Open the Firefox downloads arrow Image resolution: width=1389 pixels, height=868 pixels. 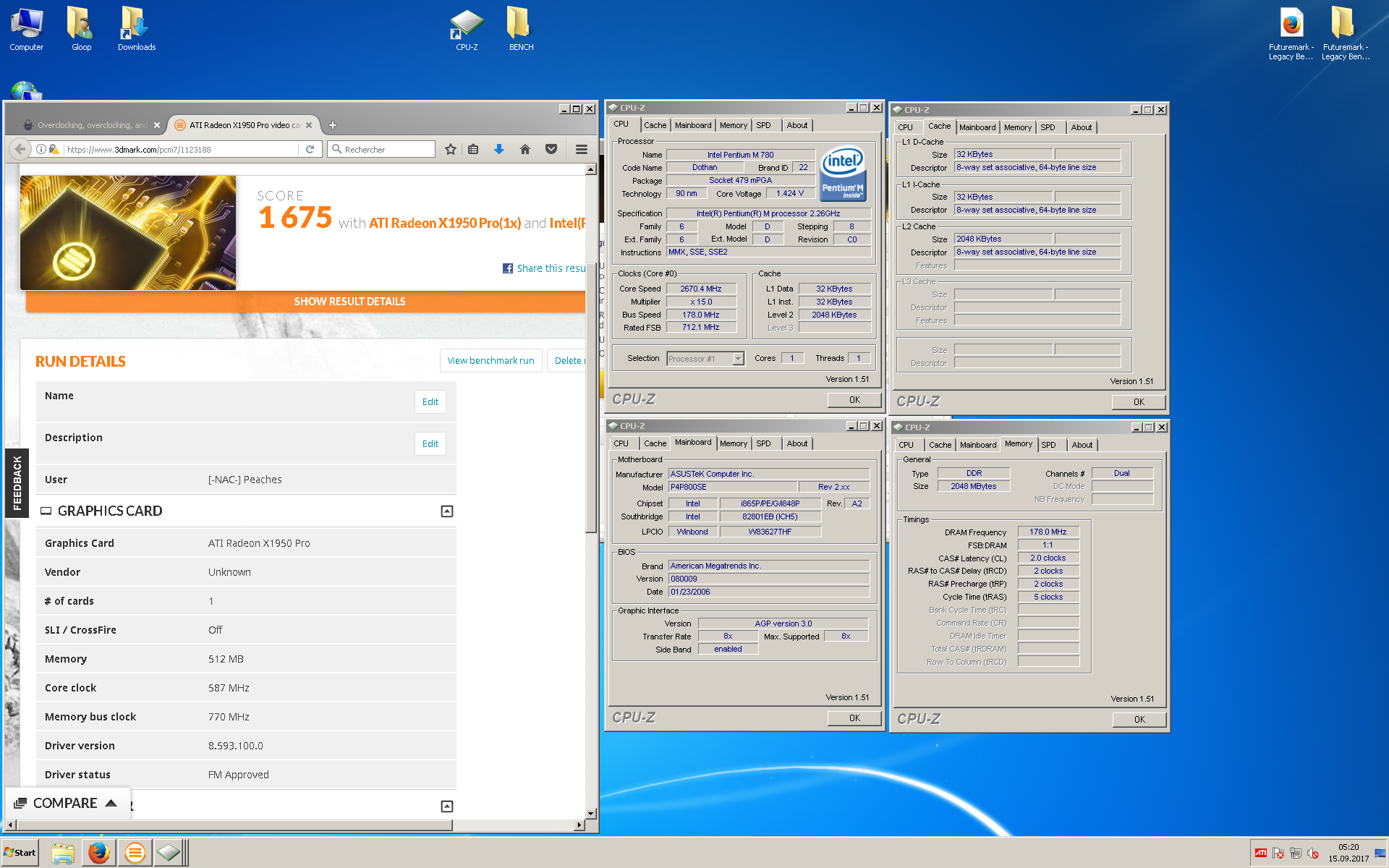coord(499,149)
